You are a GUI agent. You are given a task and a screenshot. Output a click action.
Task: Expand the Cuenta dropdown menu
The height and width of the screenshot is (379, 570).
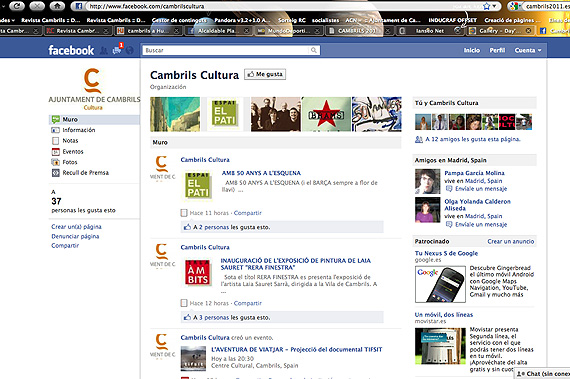[528, 50]
